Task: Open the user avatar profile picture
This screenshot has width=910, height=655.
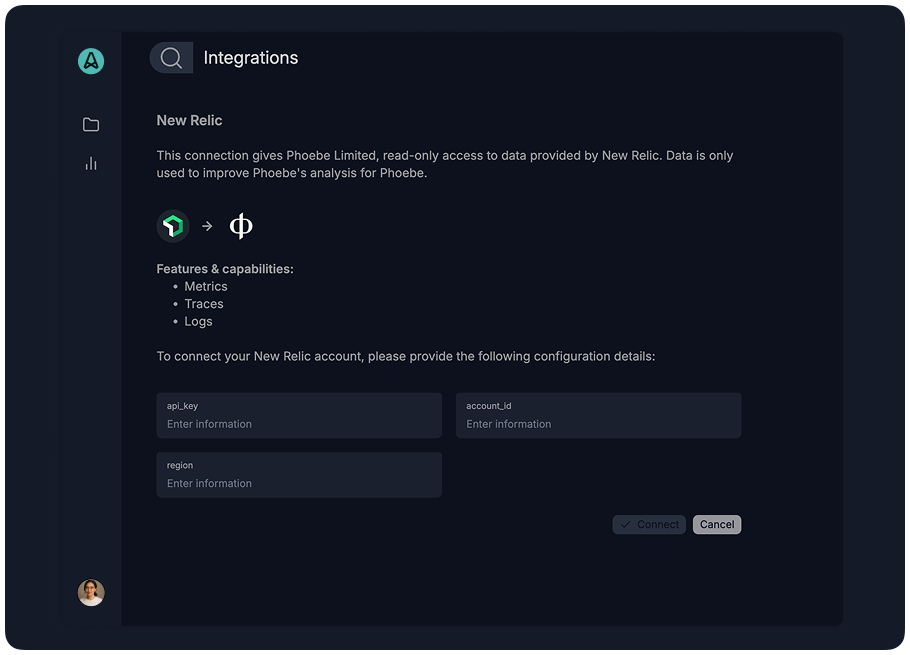Action: coord(91,592)
